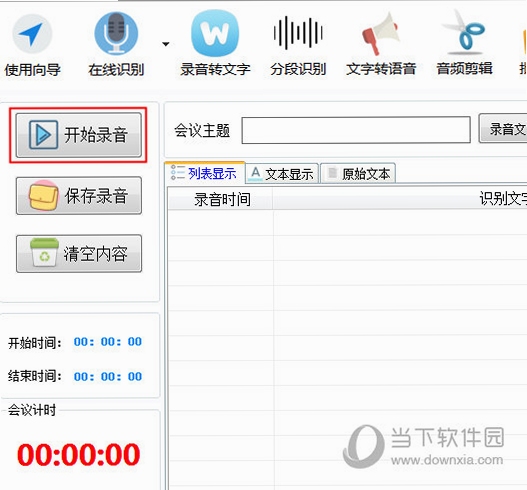Click the 录音文 button beside topic field
527x490 pixels.
click(x=503, y=128)
